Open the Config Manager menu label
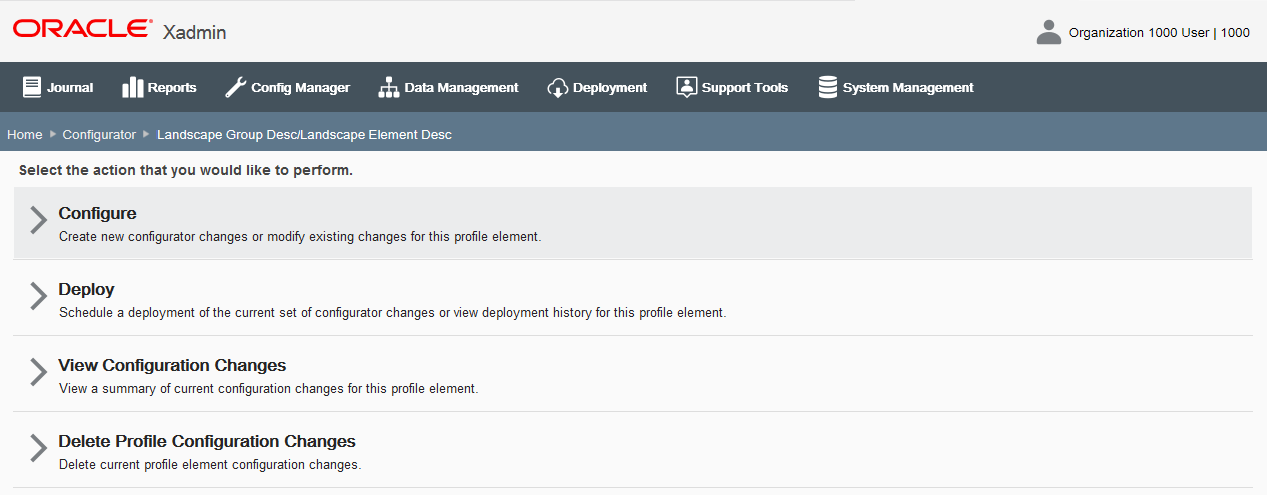Screen dimensions: 1267x495 point(300,88)
